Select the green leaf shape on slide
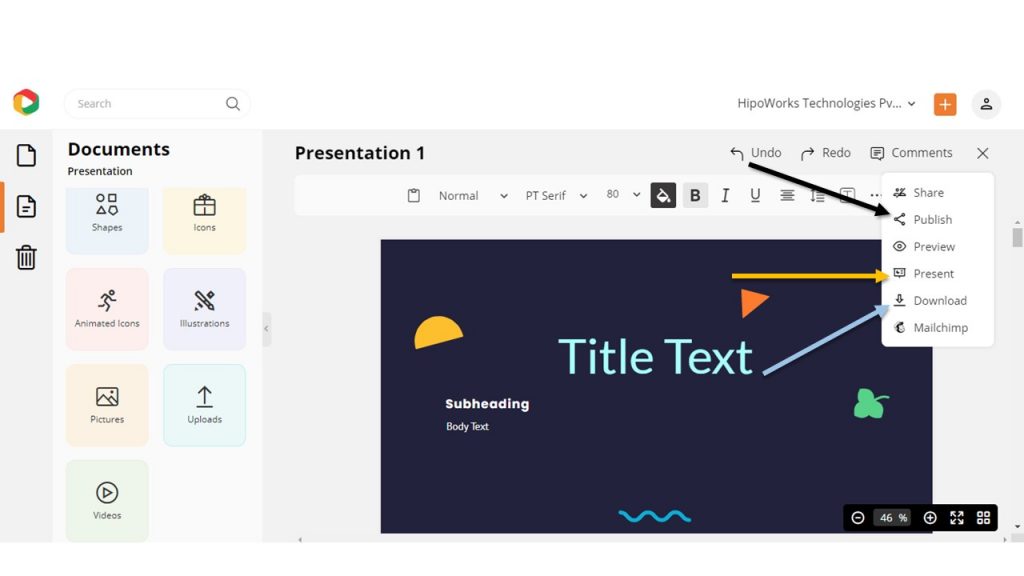The image size is (1024, 576). [x=870, y=404]
